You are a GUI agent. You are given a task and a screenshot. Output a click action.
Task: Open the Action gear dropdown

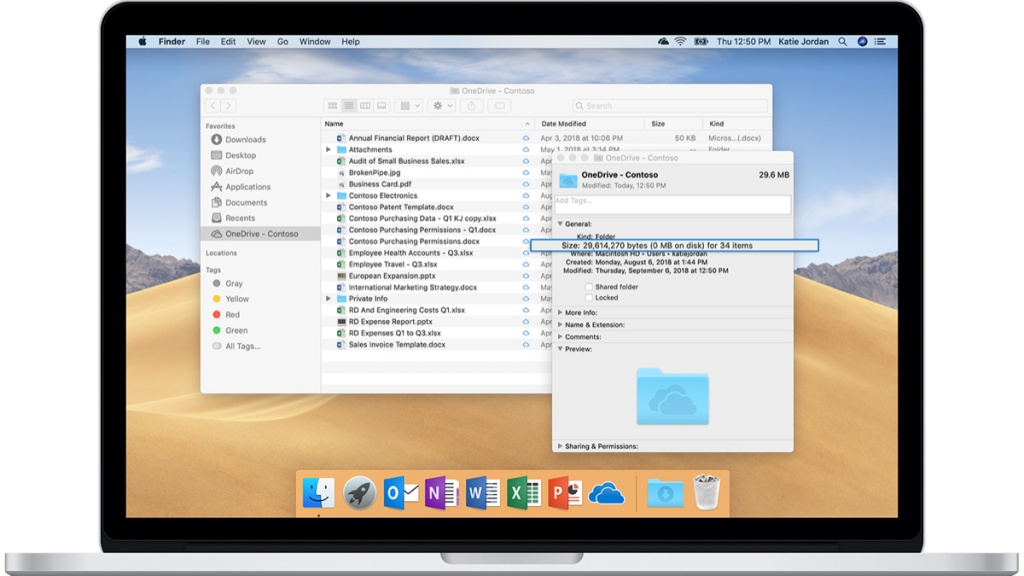point(442,105)
